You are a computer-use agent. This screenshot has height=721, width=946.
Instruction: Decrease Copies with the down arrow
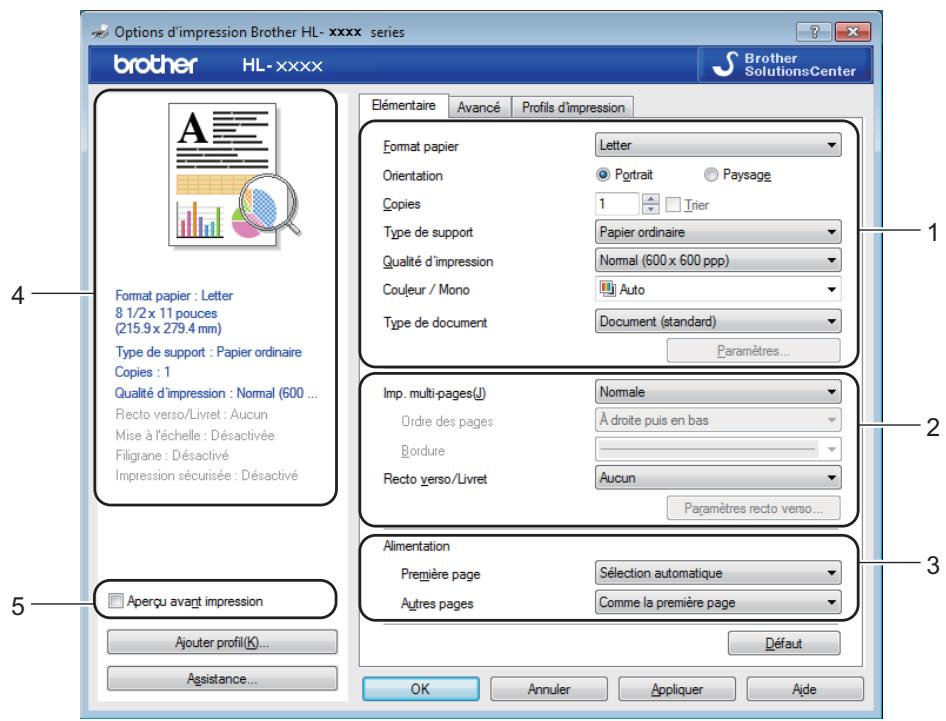click(x=650, y=209)
